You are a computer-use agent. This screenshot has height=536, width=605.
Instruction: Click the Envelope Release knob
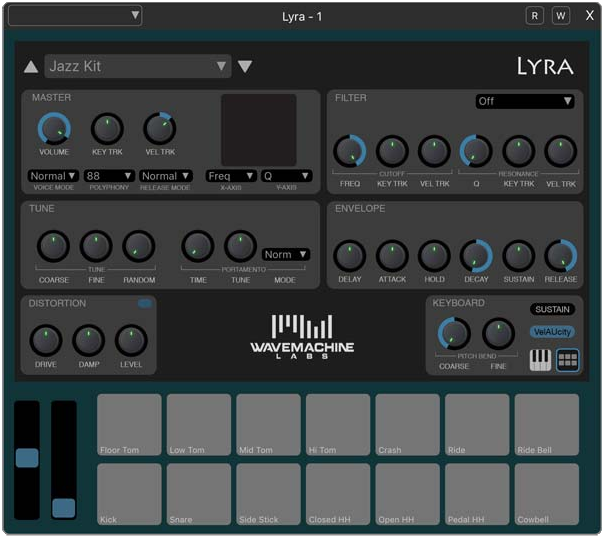coord(561,255)
